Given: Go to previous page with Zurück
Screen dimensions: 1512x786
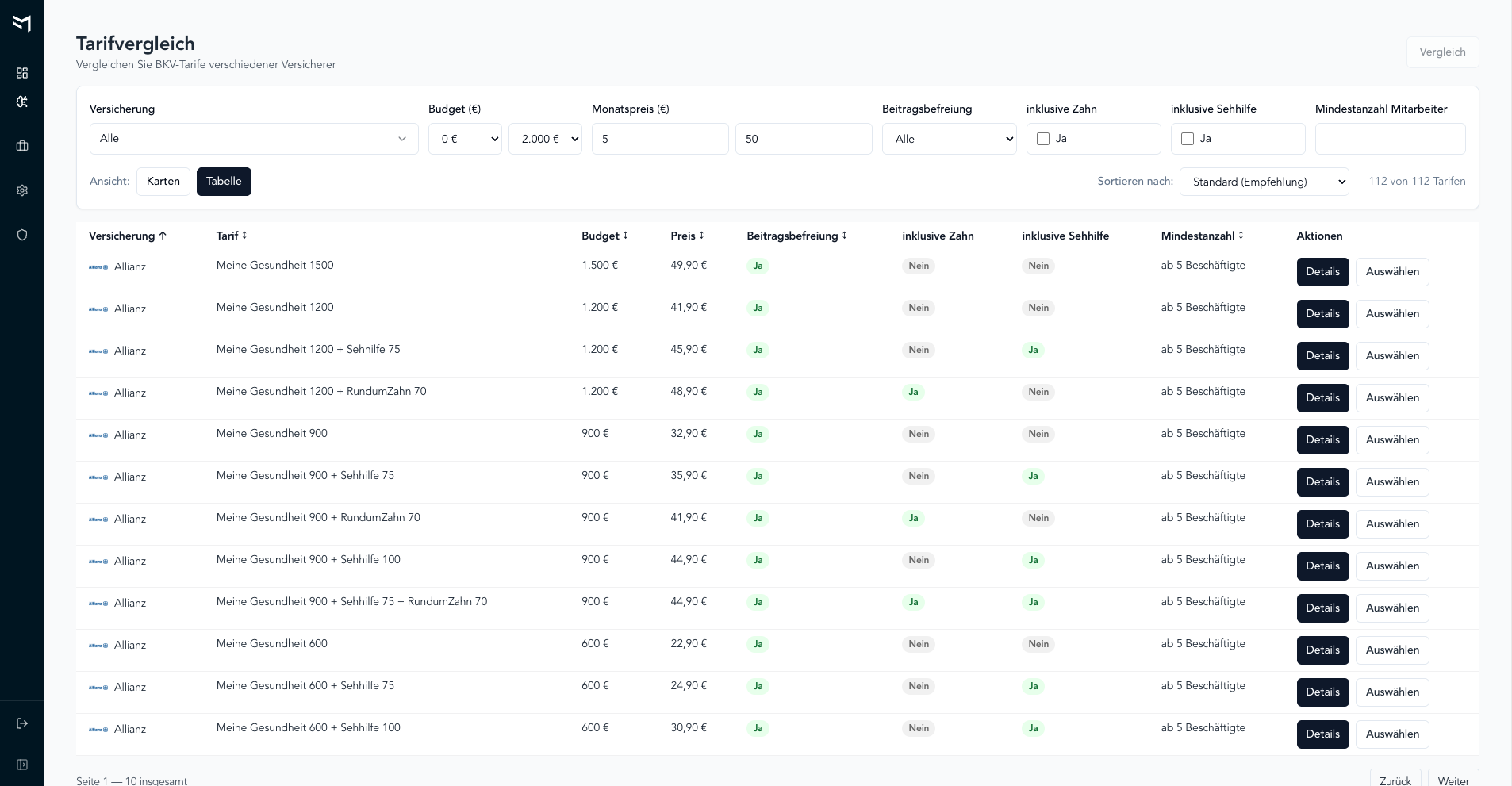Looking at the screenshot, I should 1395,779.
